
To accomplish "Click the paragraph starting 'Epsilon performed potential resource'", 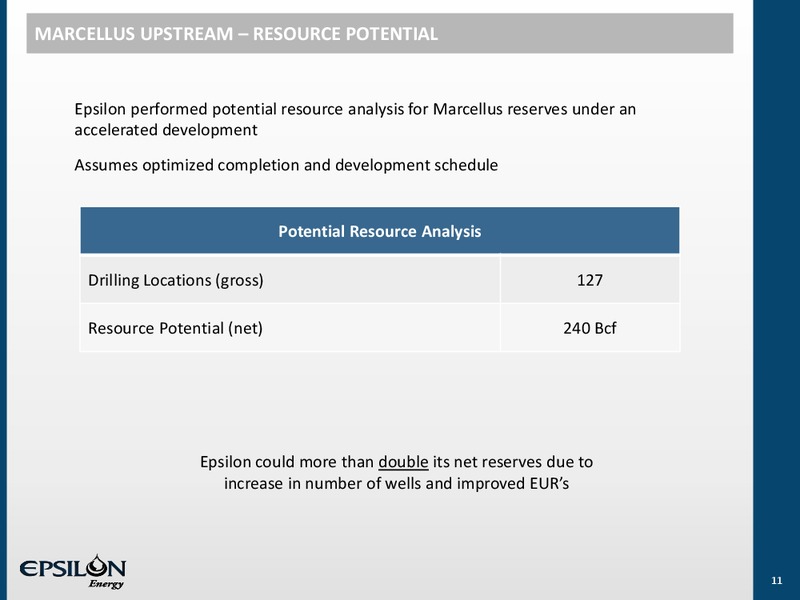I will (355, 119).
